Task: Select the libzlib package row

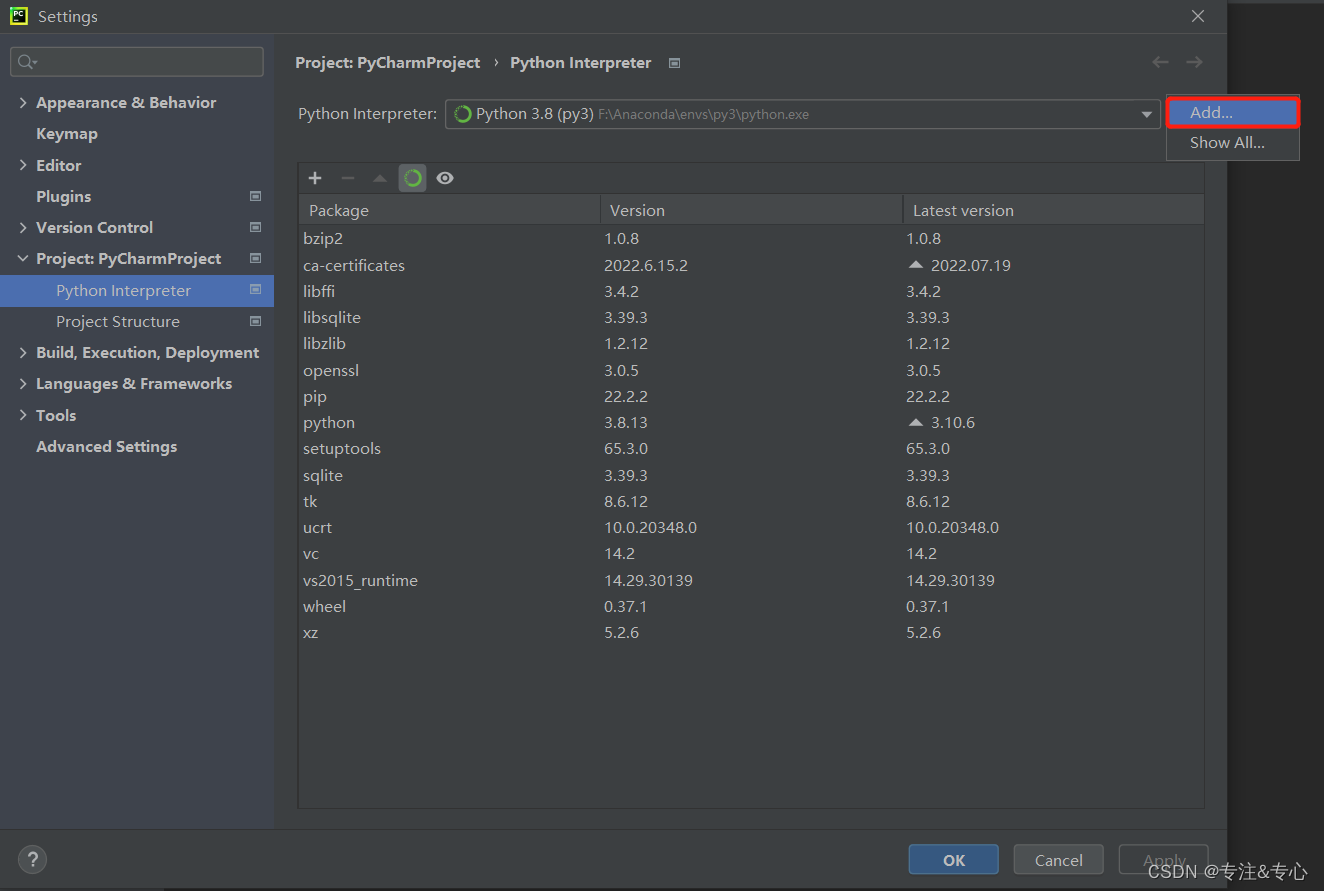Action: pos(751,343)
